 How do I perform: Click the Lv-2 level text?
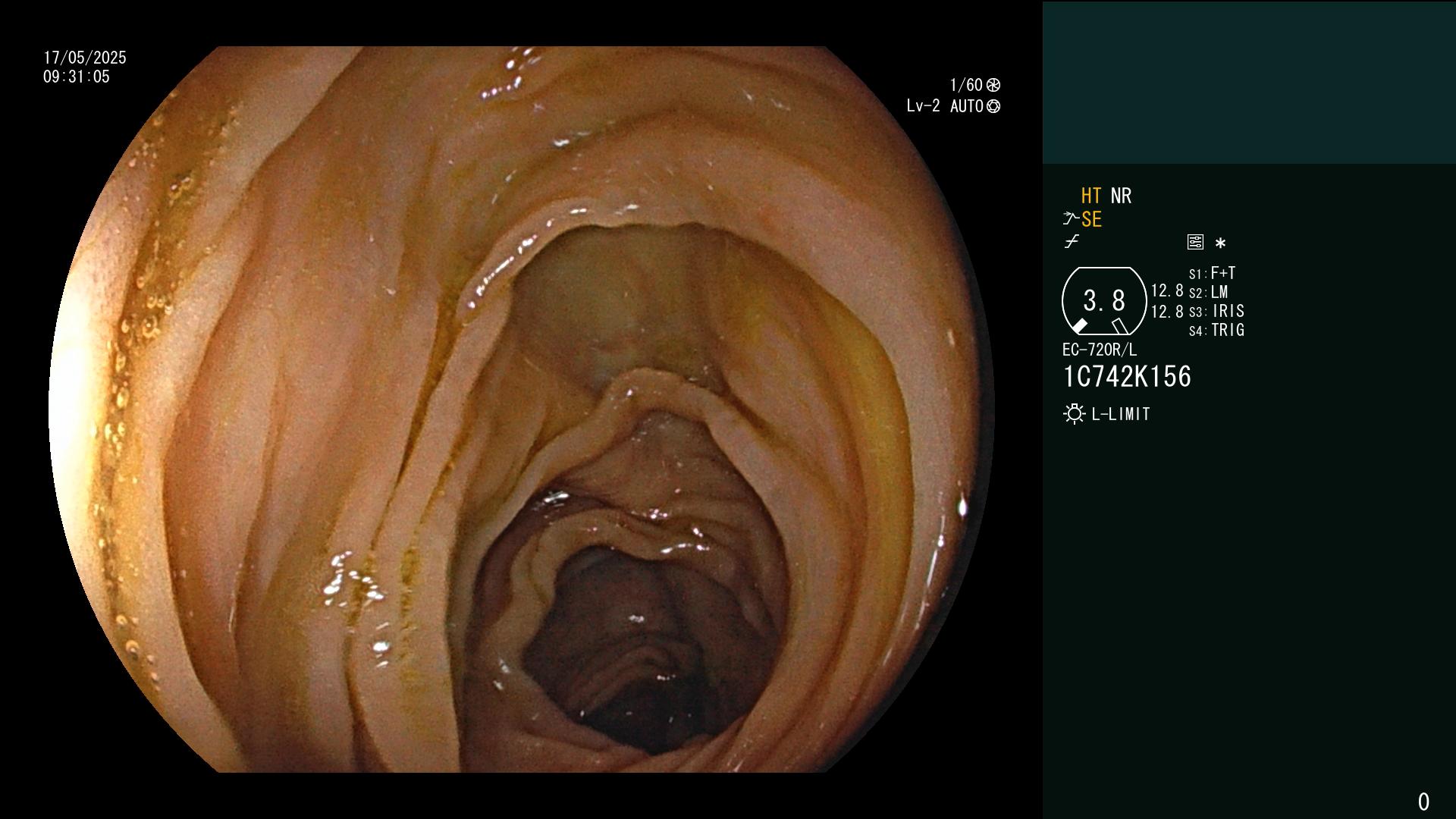pos(924,106)
